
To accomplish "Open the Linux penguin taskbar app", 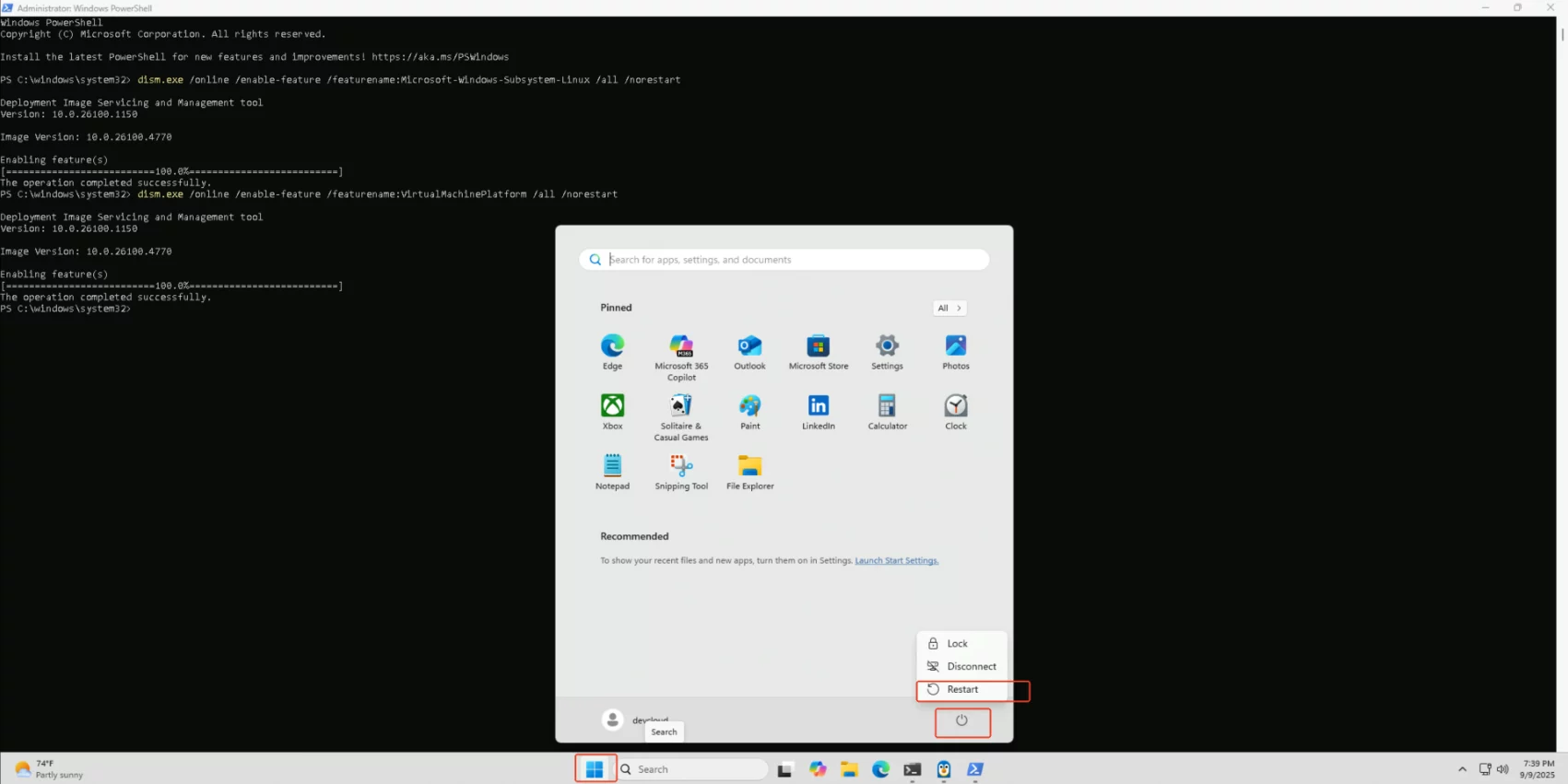I will tap(943, 769).
